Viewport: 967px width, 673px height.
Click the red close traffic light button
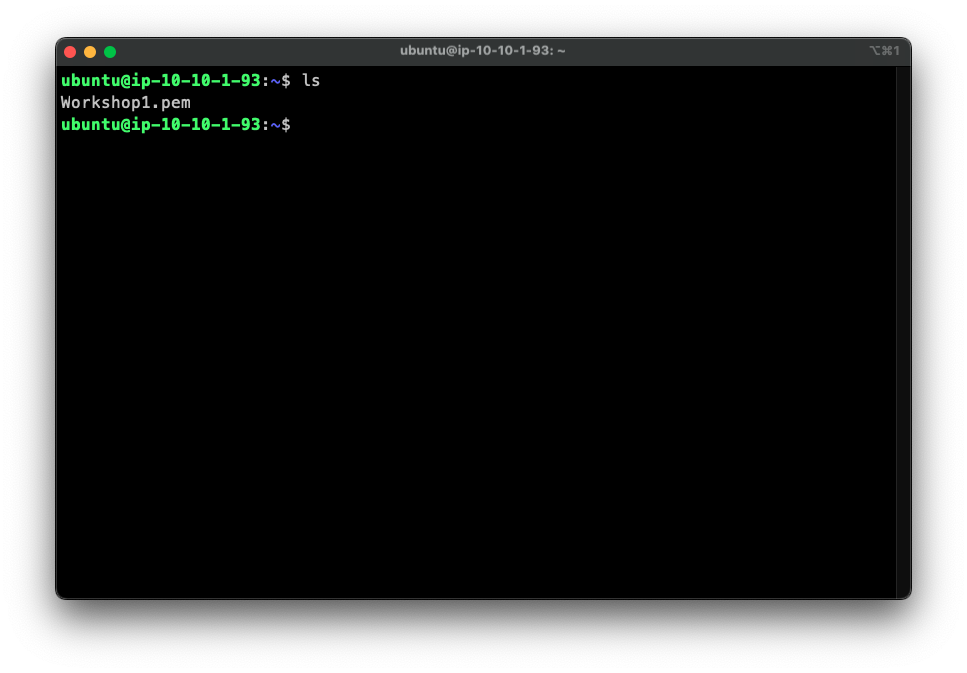pyautogui.click(x=68, y=51)
